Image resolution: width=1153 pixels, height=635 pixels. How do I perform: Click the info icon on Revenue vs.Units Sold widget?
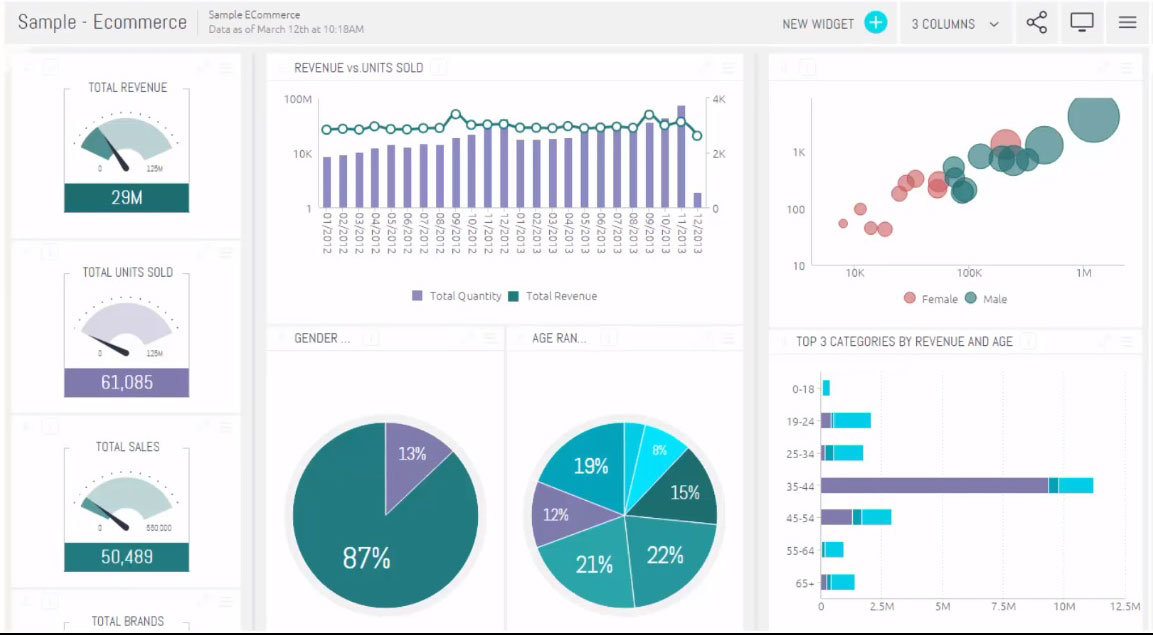[x=437, y=67]
